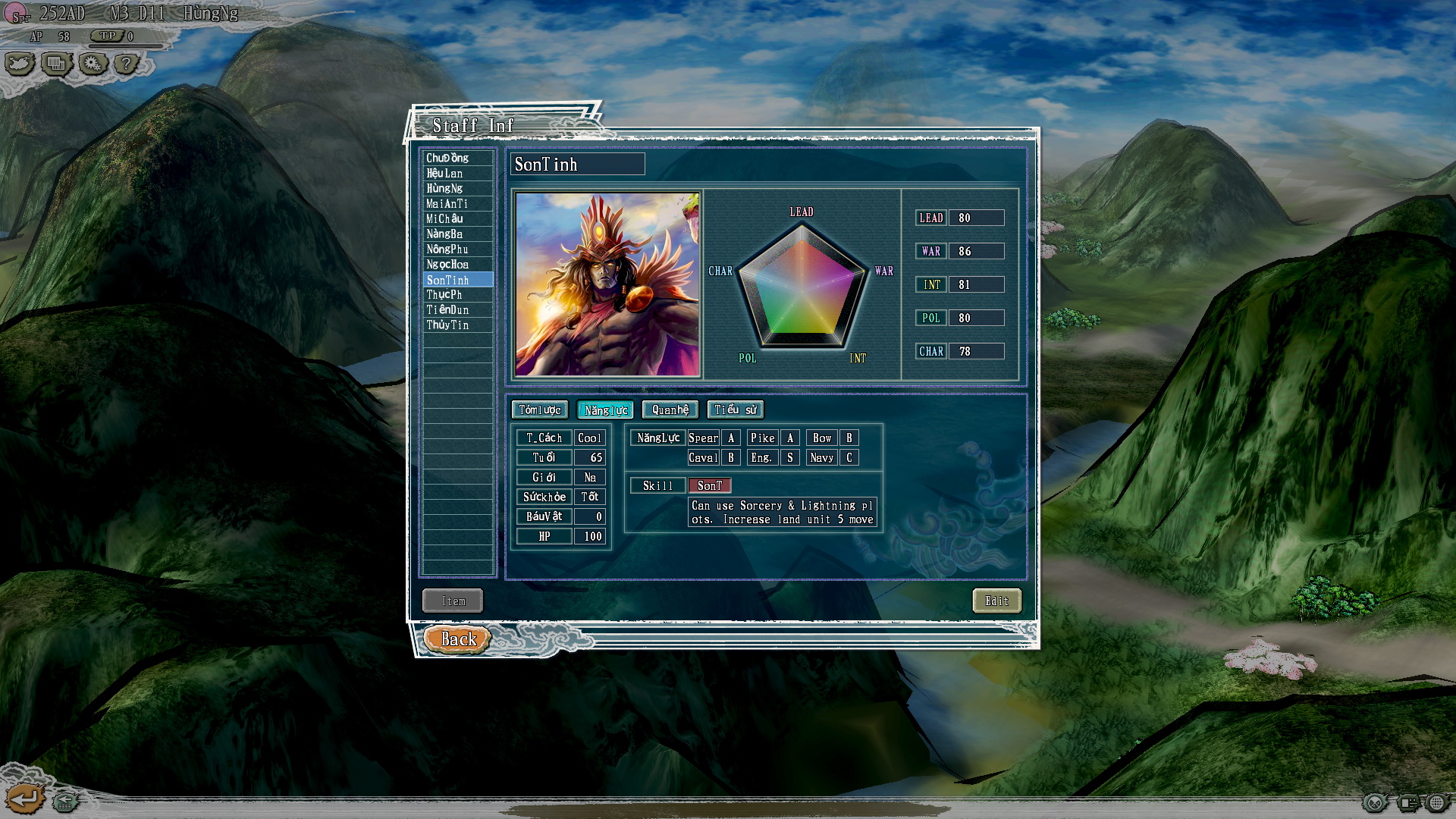The width and height of the screenshot is (1456, 819).
Task: Click the Tuổi value 65
Action: (589, 457)
